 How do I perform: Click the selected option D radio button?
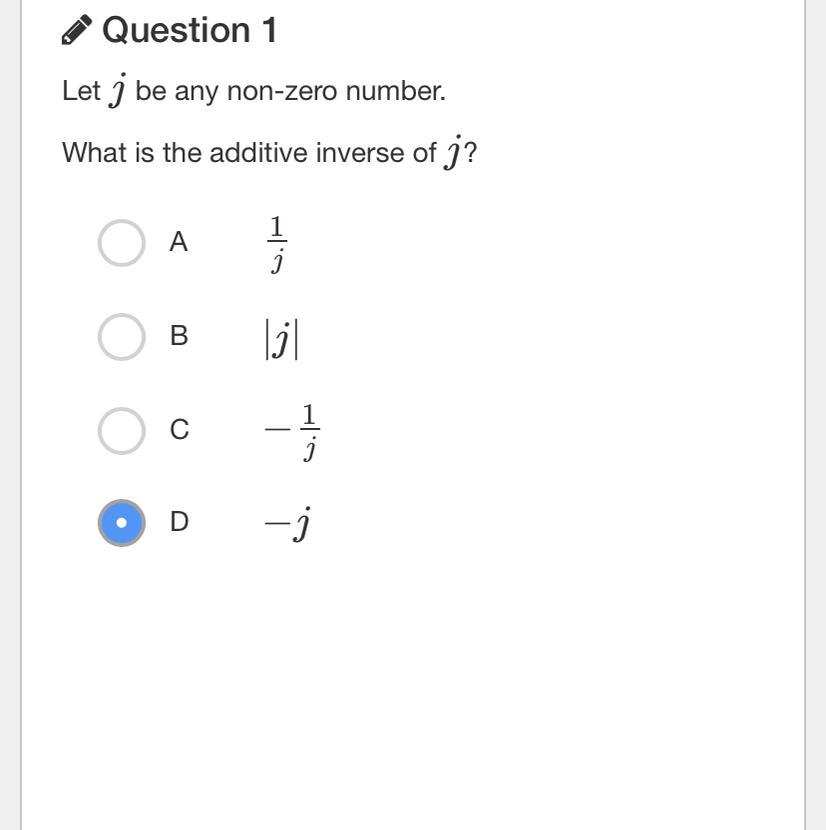(x=121, y=522)
